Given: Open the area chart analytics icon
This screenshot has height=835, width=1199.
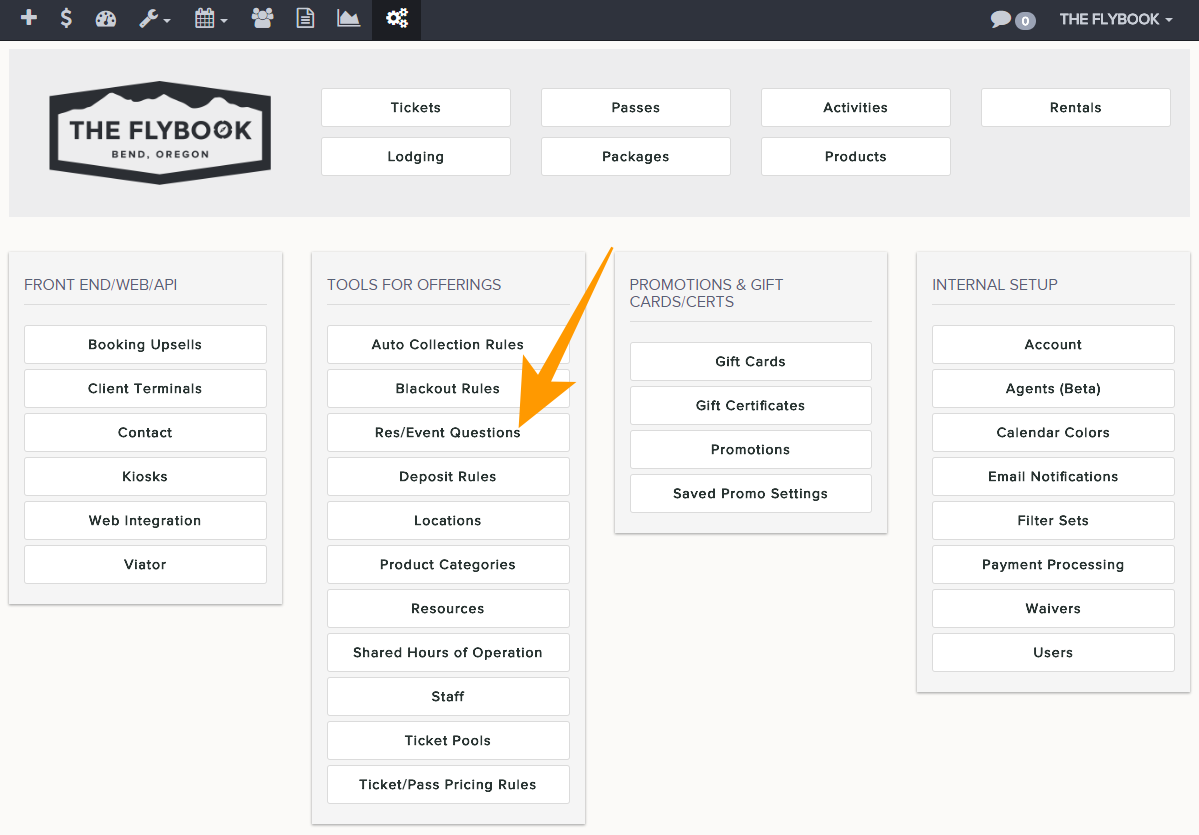Looking at the screenshot, I should (349, 18).
